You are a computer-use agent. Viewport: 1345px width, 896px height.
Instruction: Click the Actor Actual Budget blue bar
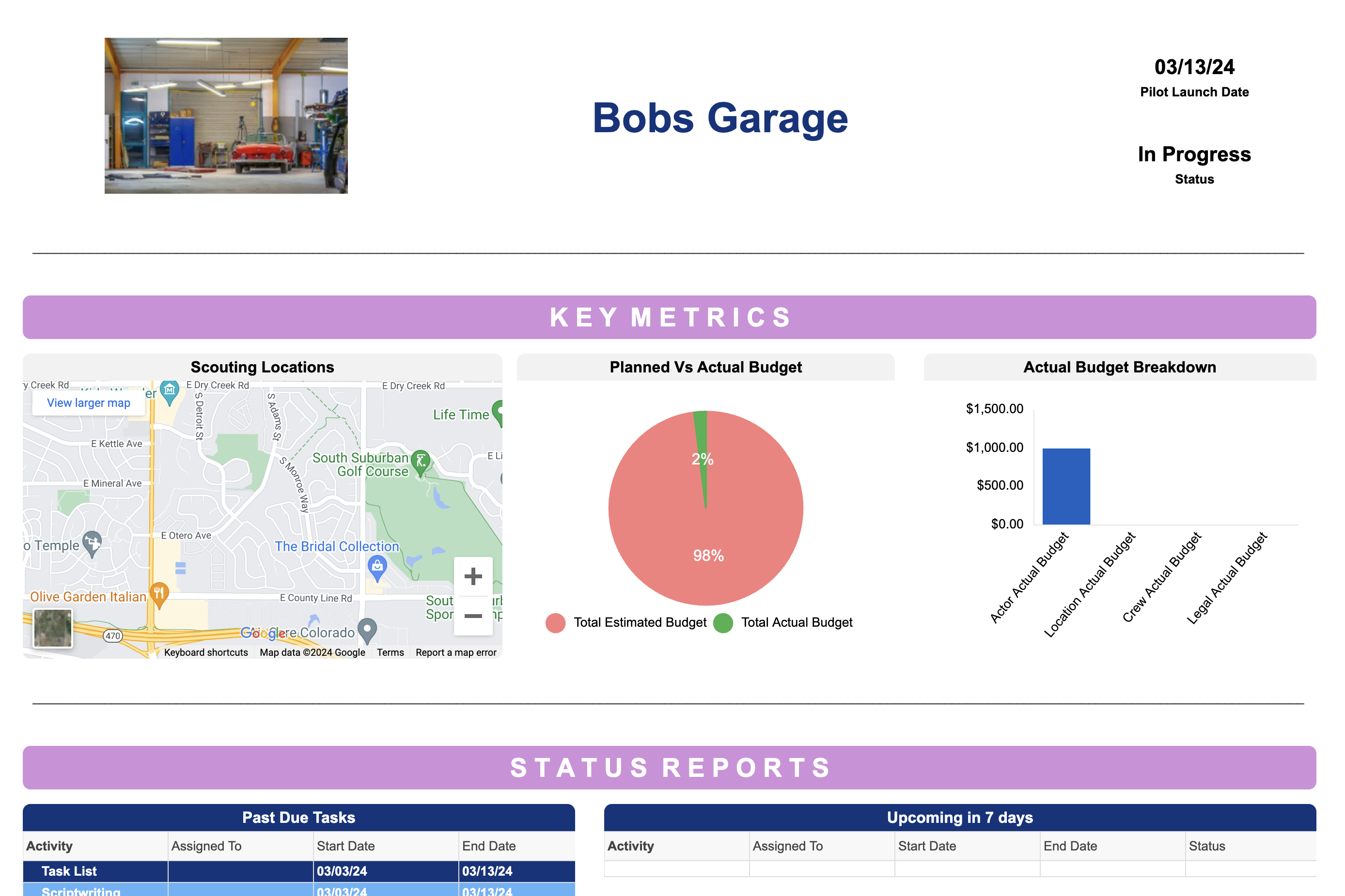point(1065,486)
